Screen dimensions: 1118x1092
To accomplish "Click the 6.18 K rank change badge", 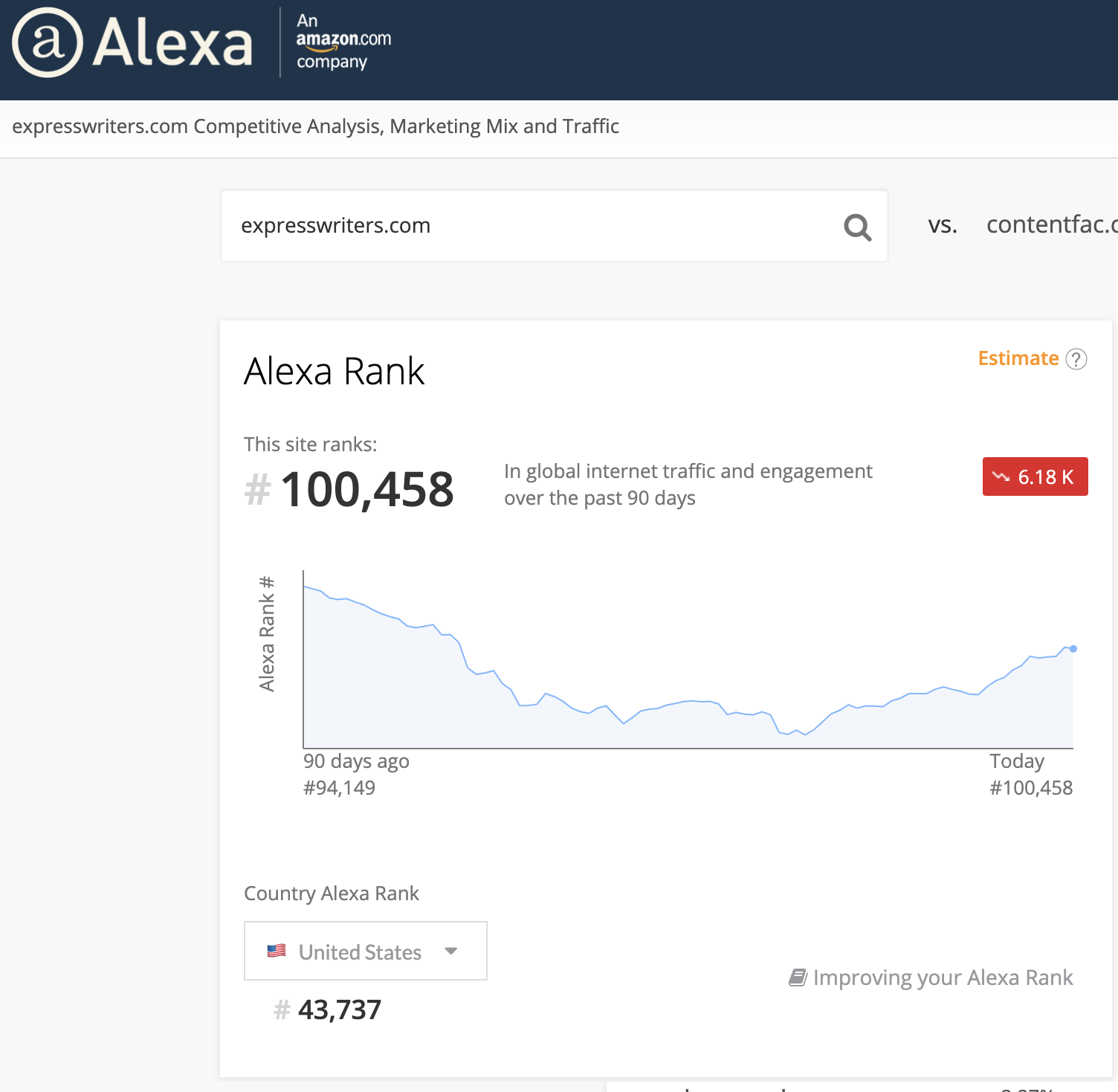I will pyautogui.click(x=1035, y=476).
